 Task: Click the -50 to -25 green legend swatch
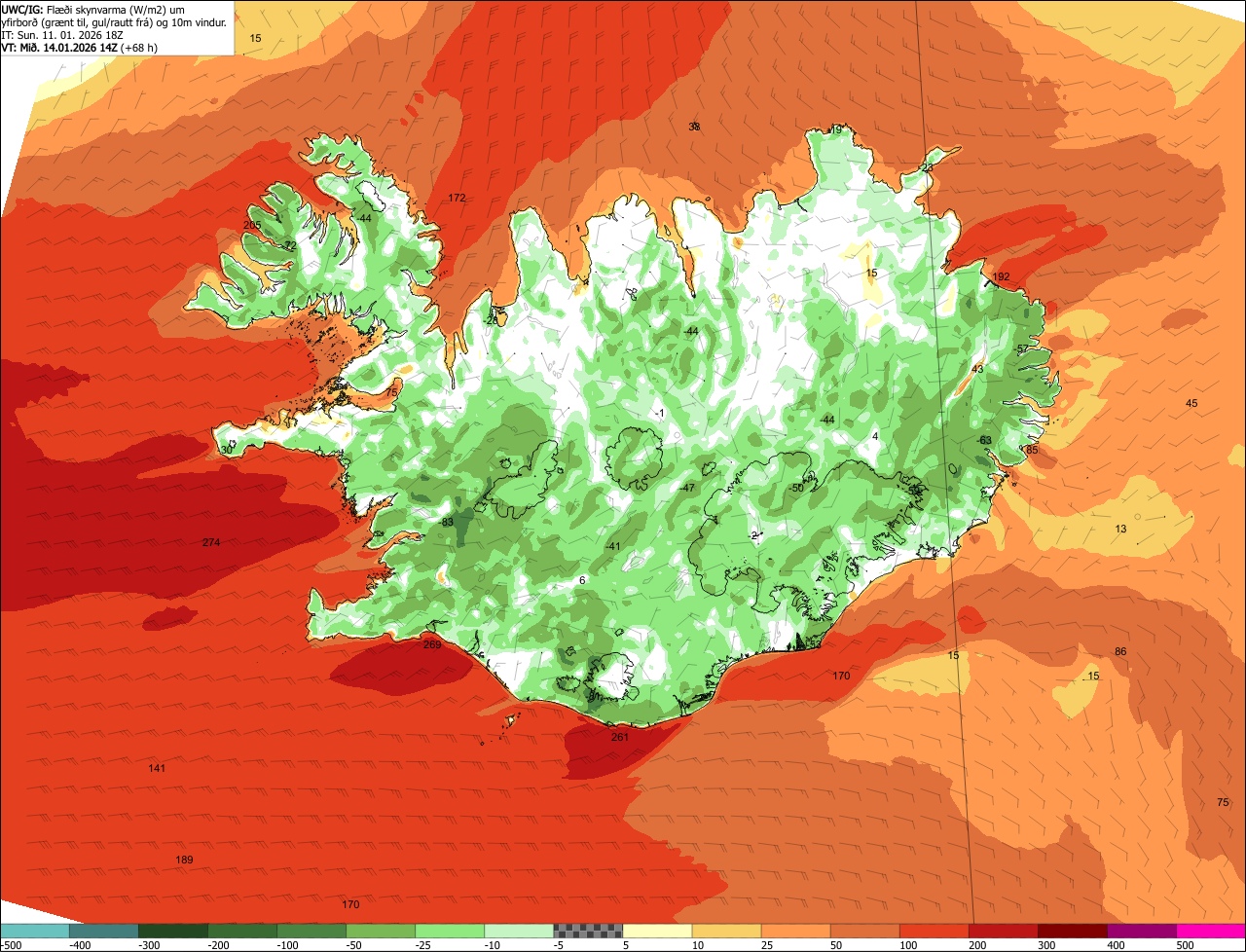[x=381, y=931]
